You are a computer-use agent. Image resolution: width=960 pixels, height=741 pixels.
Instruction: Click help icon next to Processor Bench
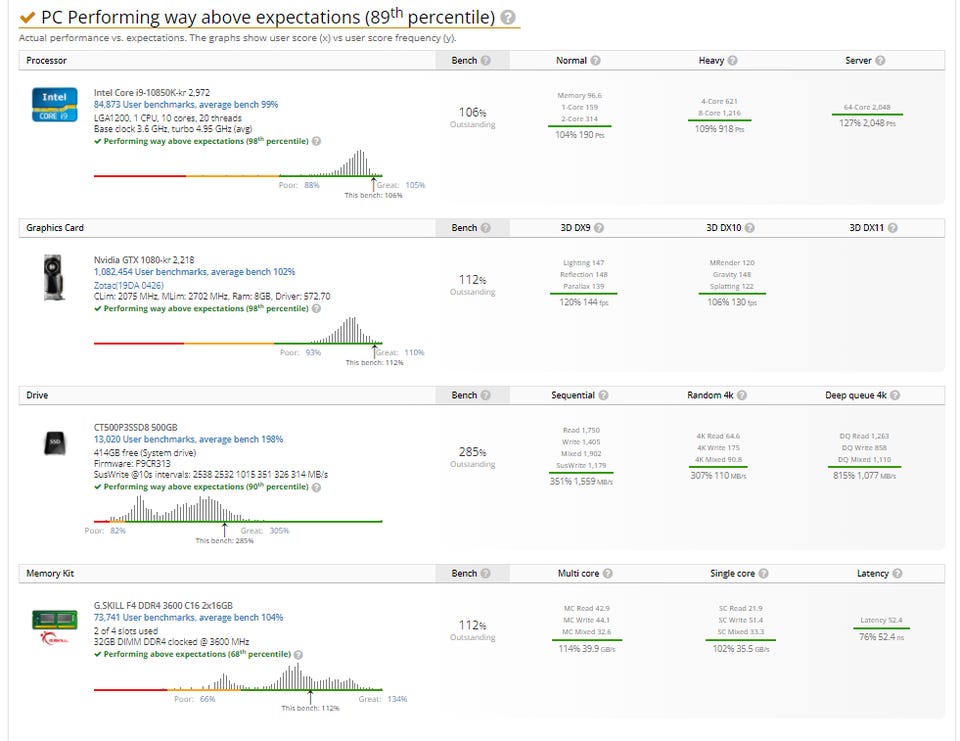485,61
